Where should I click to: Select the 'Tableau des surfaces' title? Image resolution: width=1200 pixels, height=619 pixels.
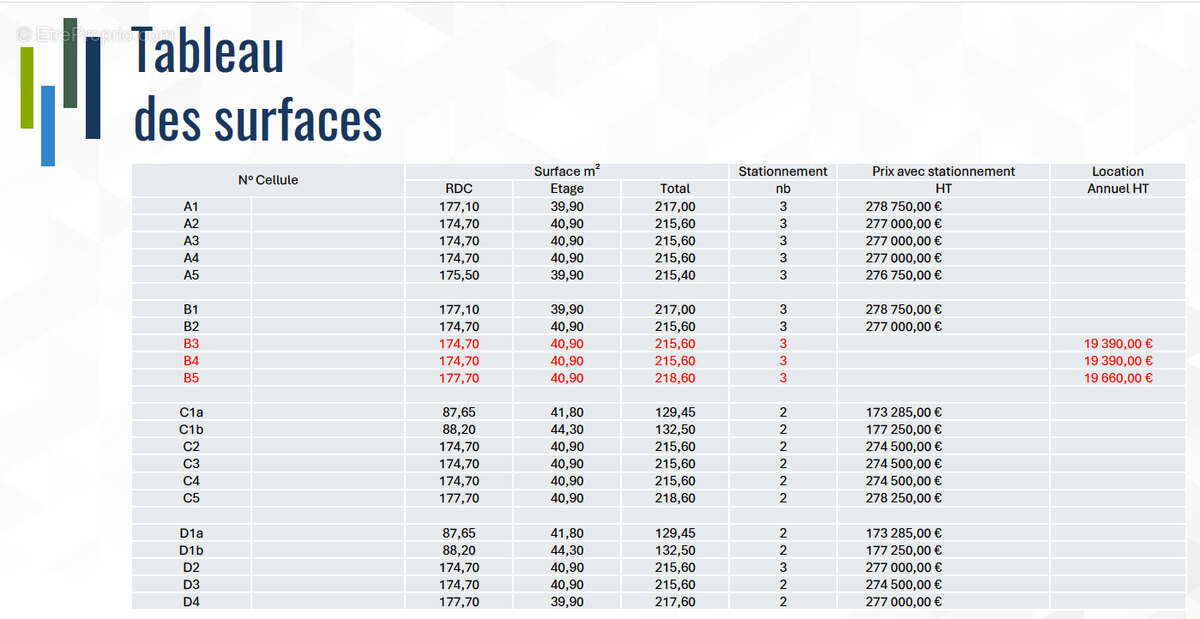(257, 86)
